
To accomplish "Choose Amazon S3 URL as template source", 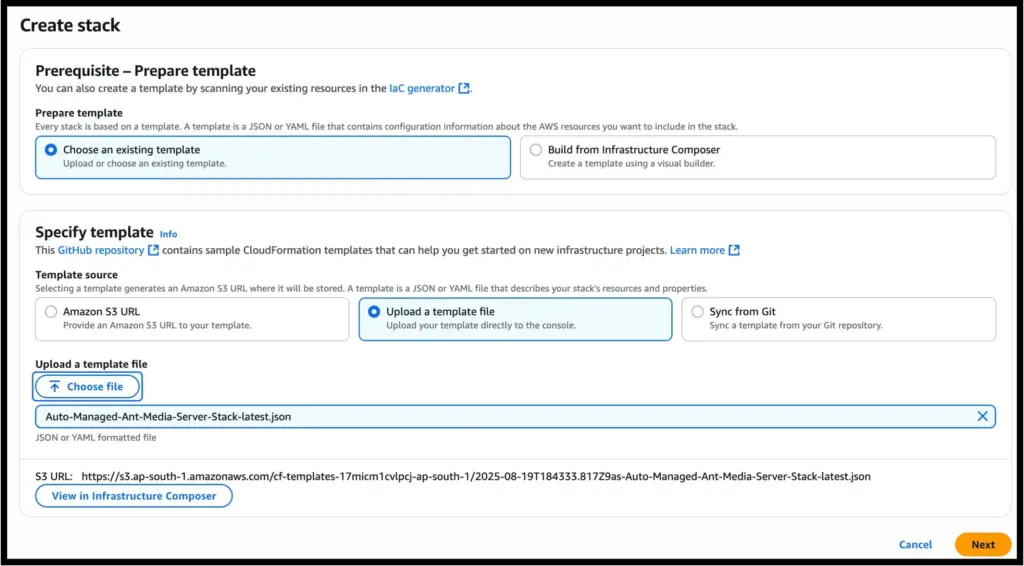I will [51, 312].
